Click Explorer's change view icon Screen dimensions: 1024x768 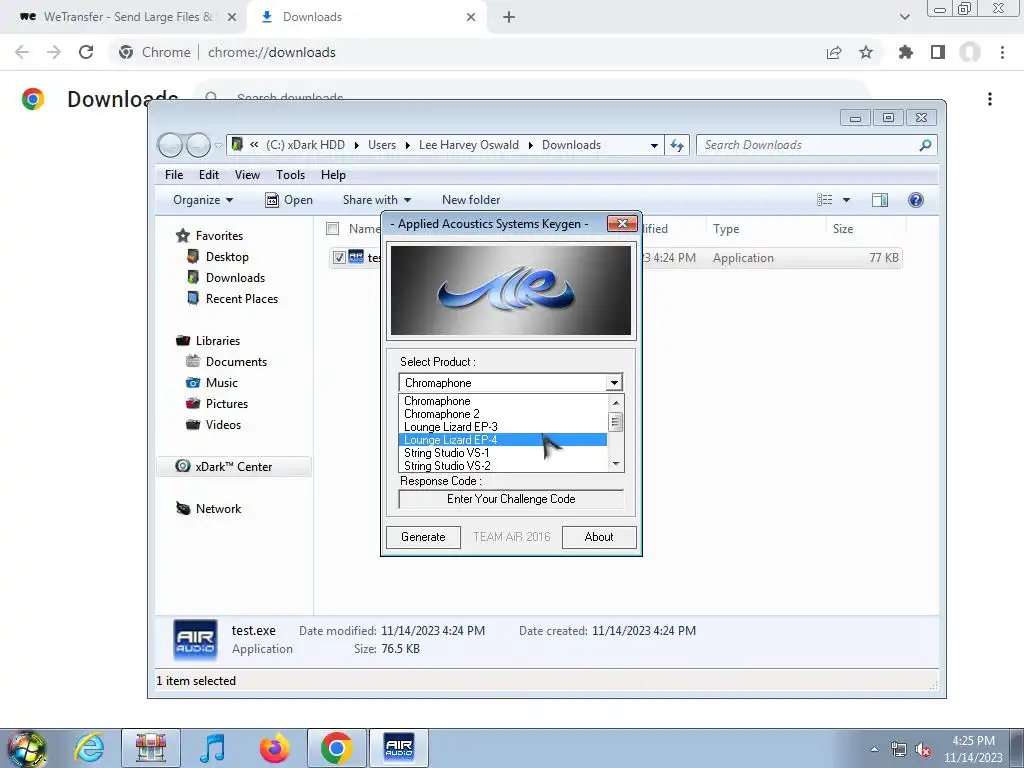click(x=825, y=200)
